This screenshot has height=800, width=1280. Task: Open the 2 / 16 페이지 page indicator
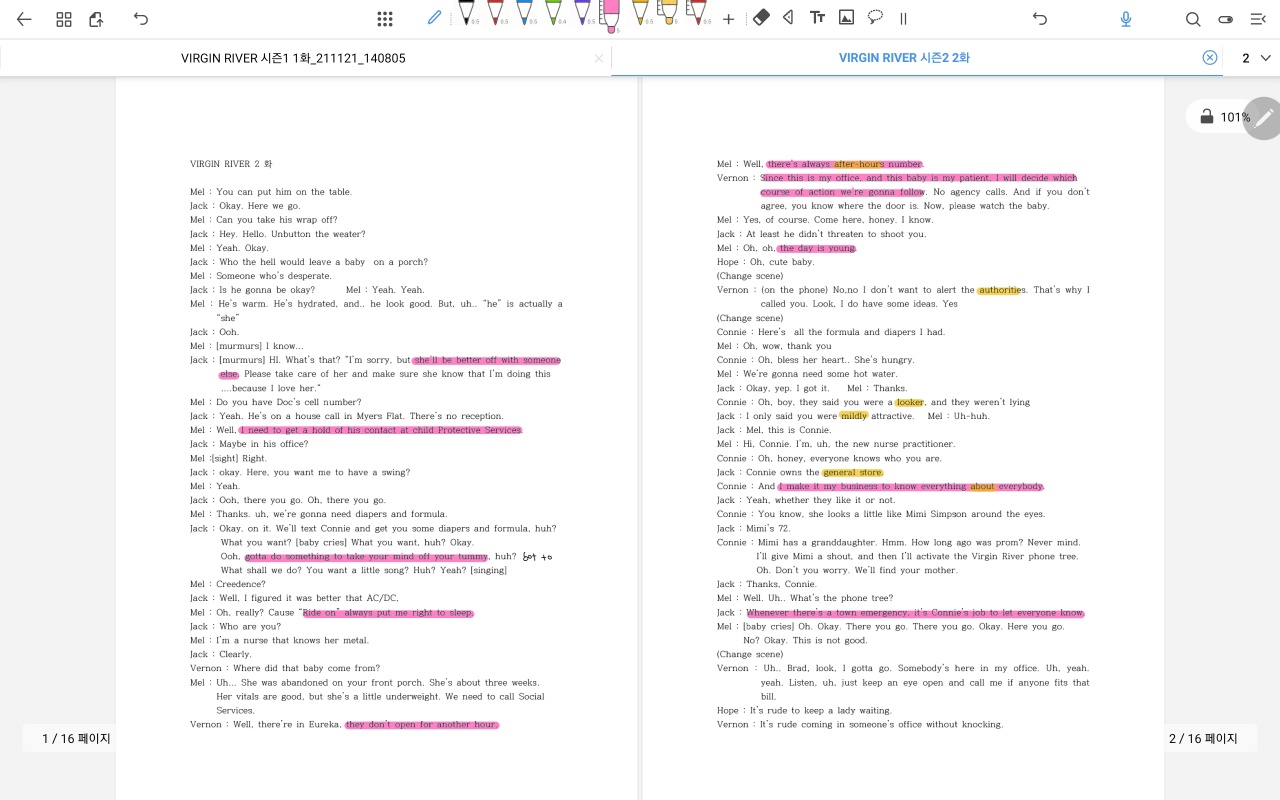tap(1203, 739)
